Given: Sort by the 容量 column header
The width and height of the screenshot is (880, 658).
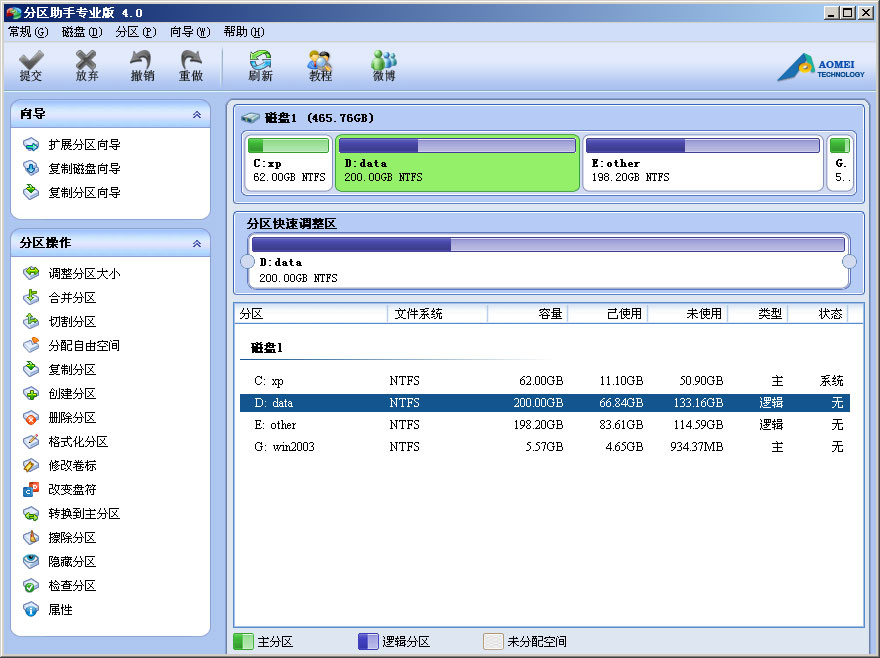Looking at the screenshot, I should [527, 314].
